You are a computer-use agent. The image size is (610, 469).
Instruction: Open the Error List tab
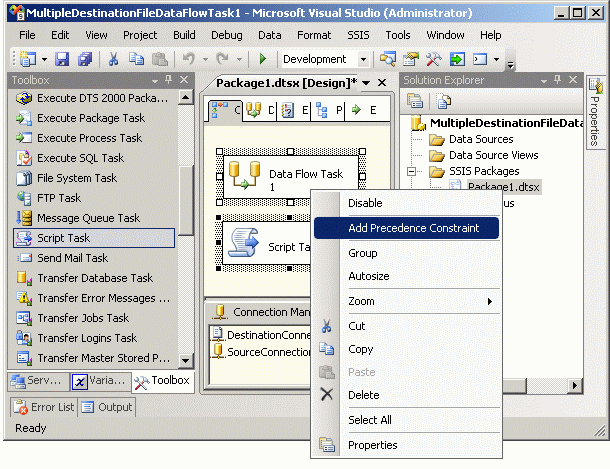click(44, 407)
